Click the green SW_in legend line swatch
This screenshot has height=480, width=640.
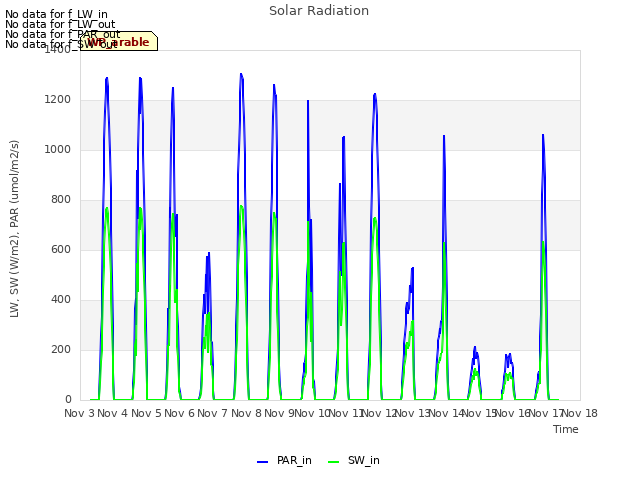pos(333,462)
